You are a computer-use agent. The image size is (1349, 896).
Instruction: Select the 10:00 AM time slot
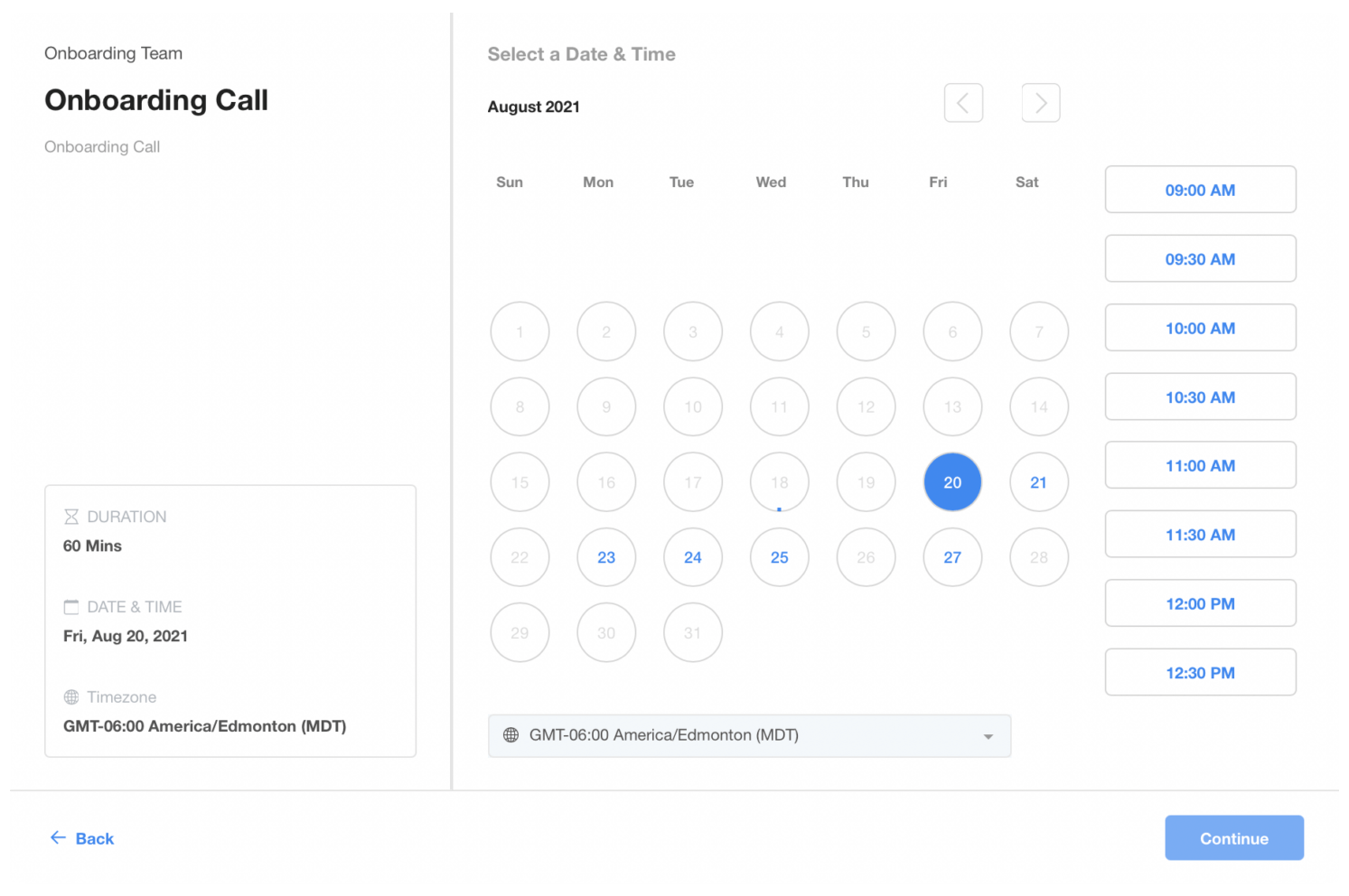[x=1200, y=328]
